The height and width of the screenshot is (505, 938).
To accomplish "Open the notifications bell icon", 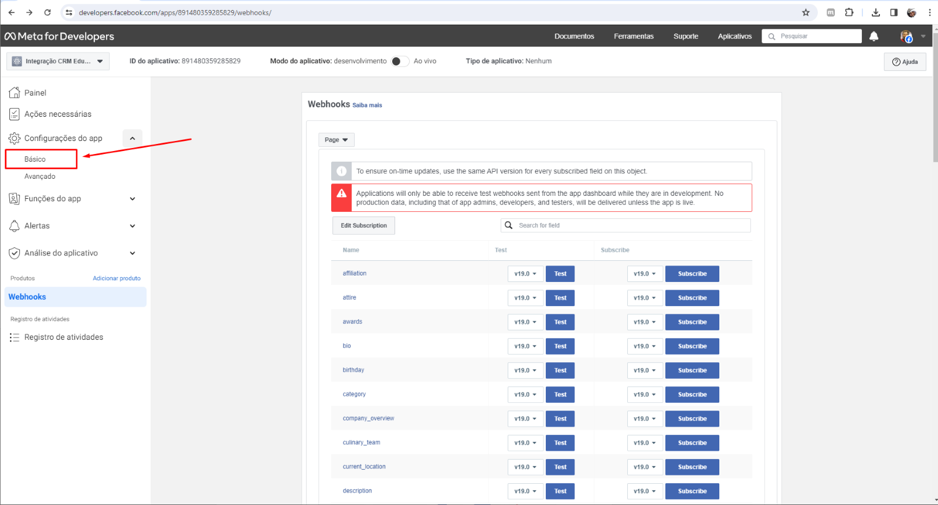I will point(874,36).
